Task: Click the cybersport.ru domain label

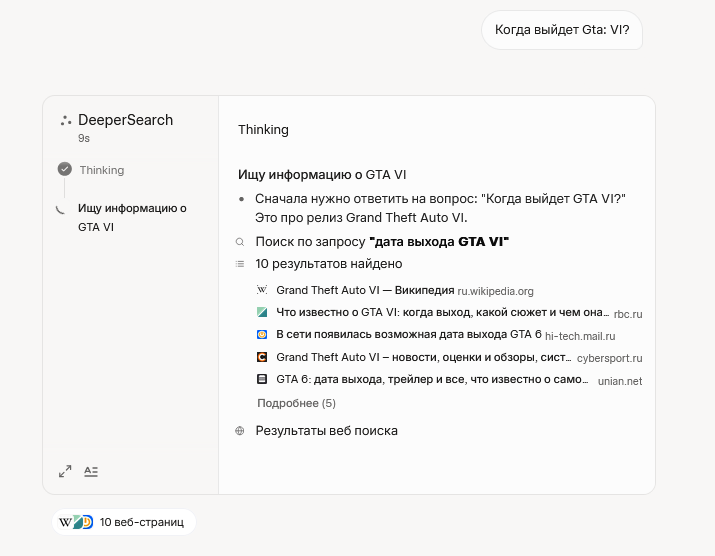Action: click(x=610, y=359)
